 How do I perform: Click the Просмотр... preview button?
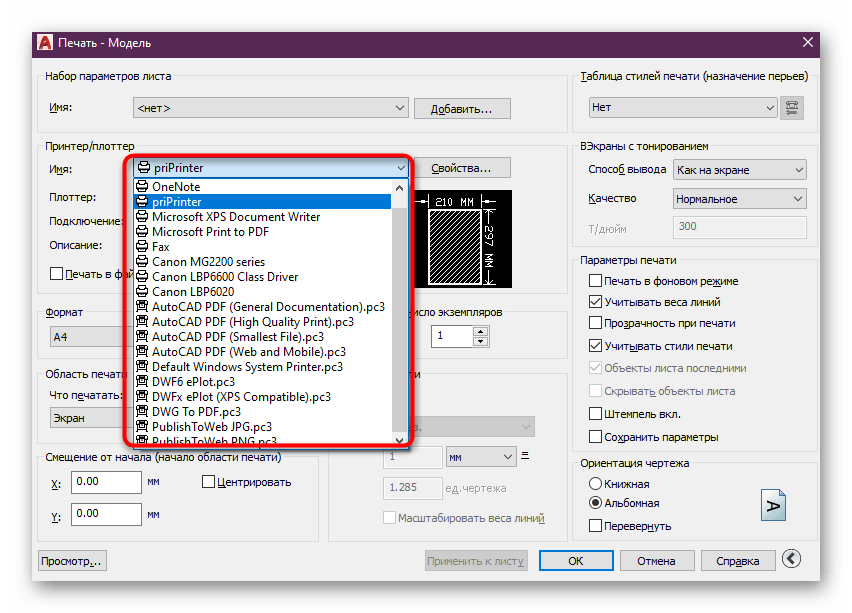coord(72,561)
